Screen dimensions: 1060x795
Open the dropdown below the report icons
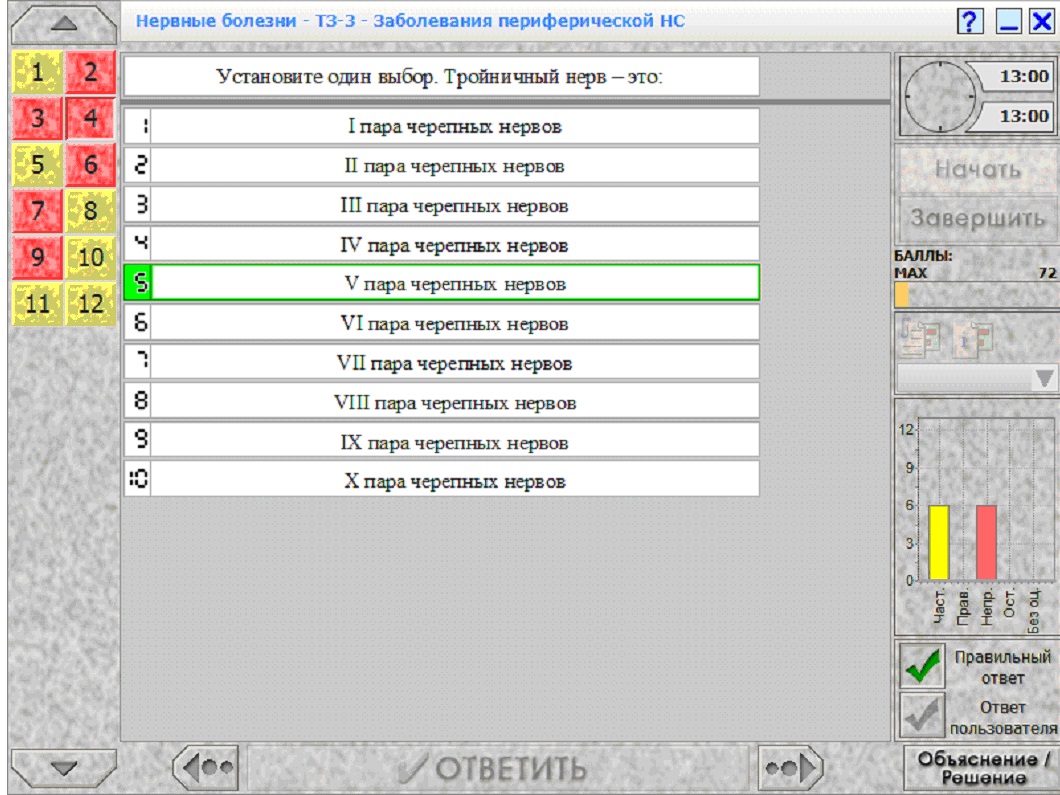977,378
